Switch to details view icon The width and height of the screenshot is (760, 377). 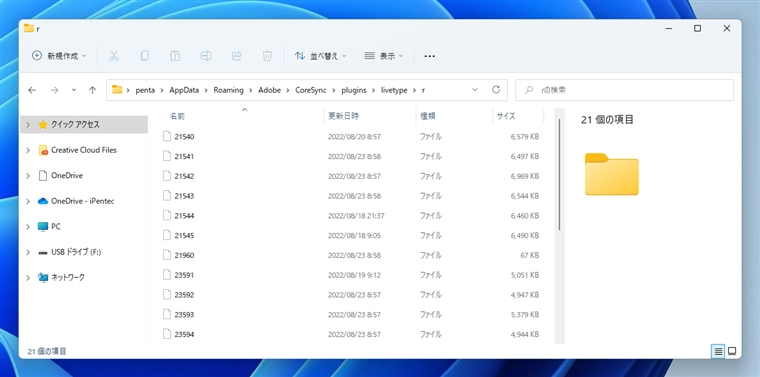718,351
